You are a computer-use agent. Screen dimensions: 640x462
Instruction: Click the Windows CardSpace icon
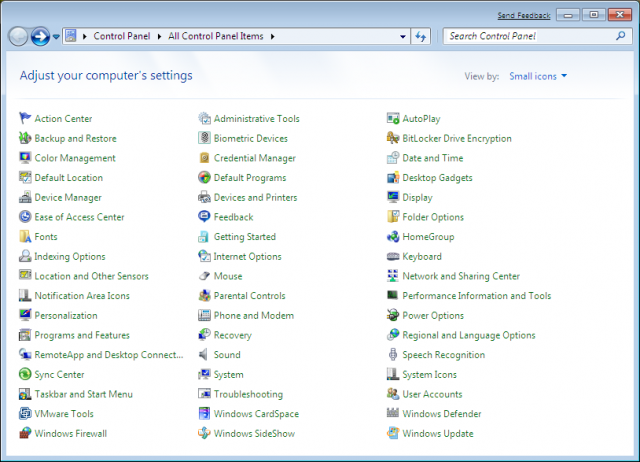(204, 413)
